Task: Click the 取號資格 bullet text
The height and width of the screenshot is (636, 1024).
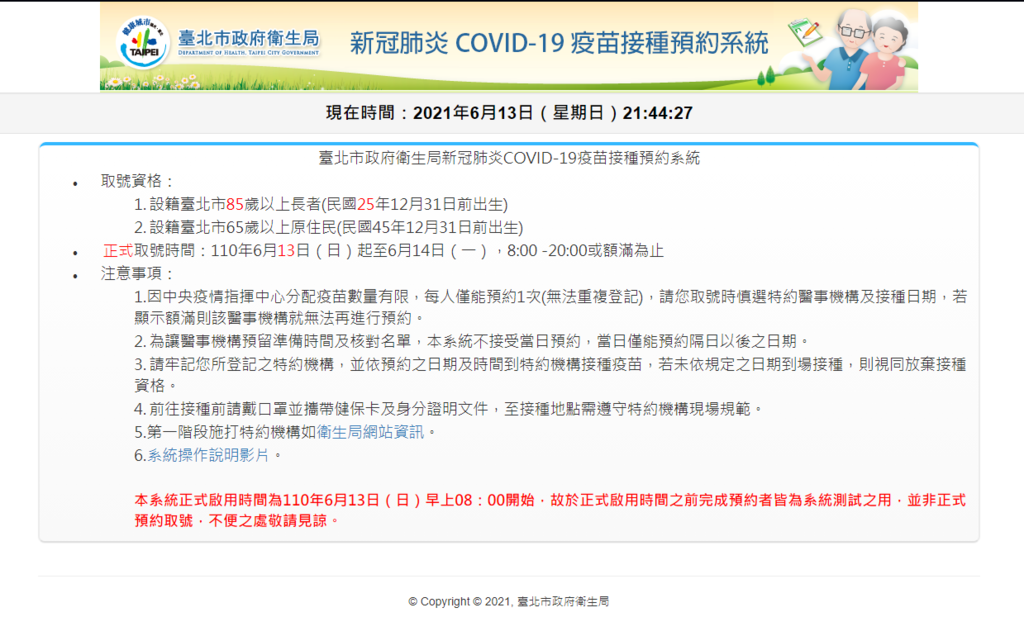Action: [x=138, y=181]
